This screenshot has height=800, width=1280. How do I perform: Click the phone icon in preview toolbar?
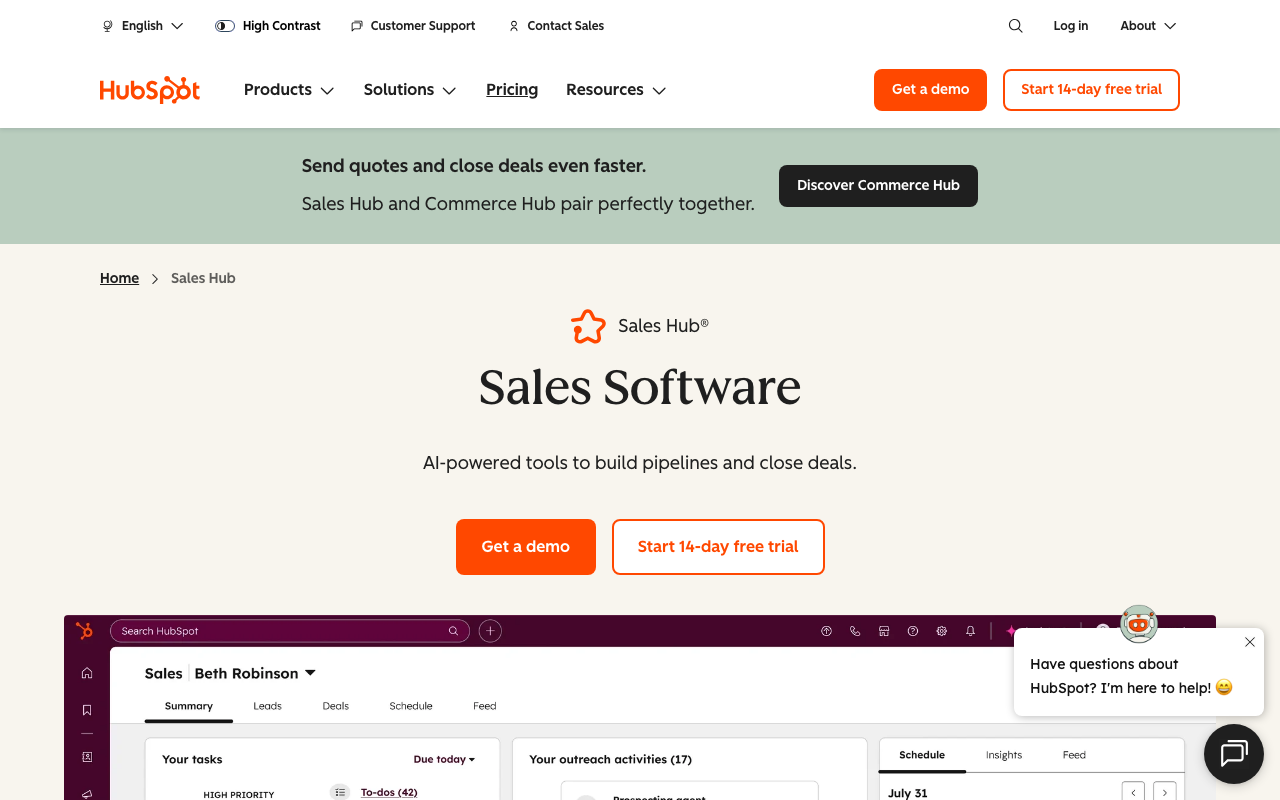point(855,631)
